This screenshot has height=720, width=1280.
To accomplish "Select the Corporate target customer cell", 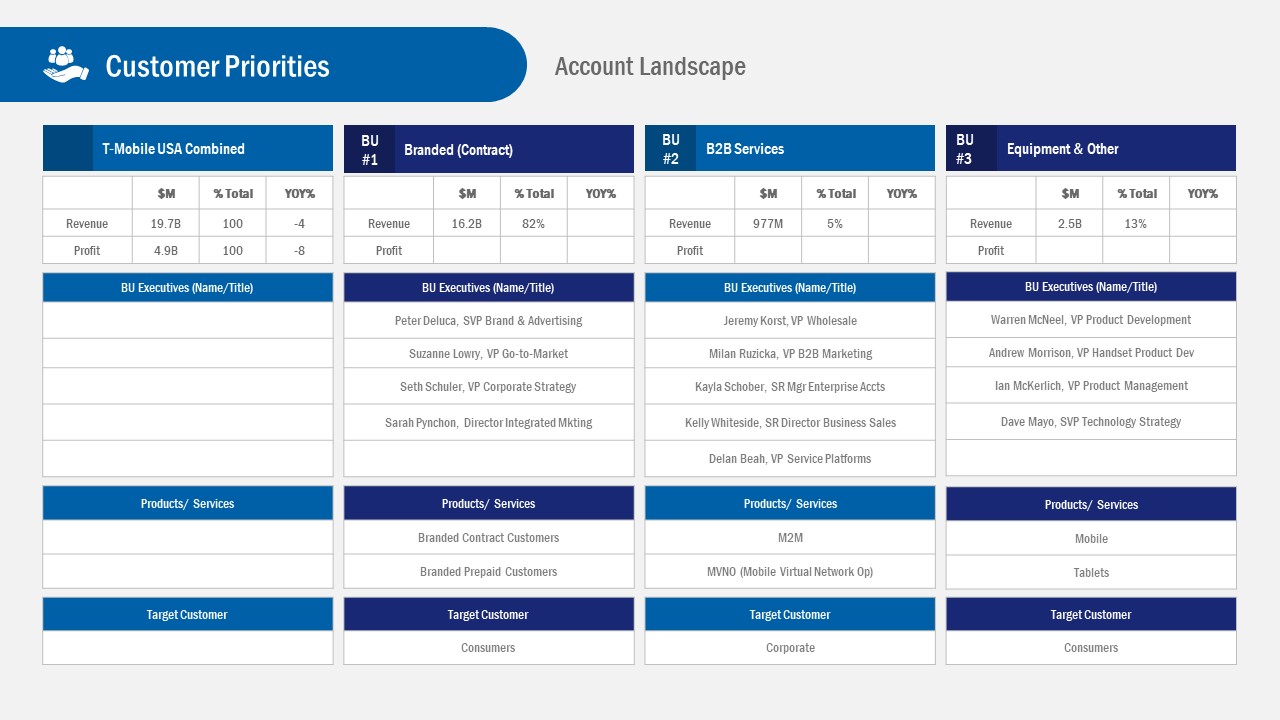I will [790, 648].
